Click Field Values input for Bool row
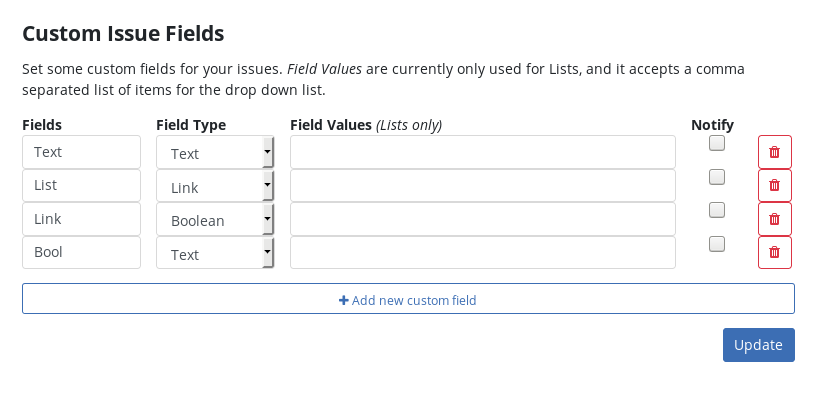This screenshot has width=826, height=408. pyautogui.click(x=483, y=252)
